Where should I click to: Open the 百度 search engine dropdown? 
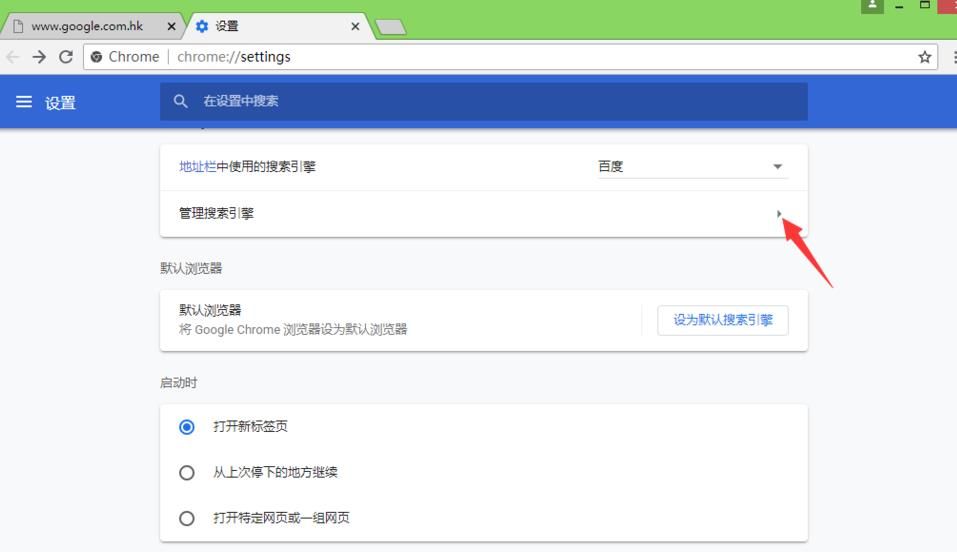tap(693, 167)
